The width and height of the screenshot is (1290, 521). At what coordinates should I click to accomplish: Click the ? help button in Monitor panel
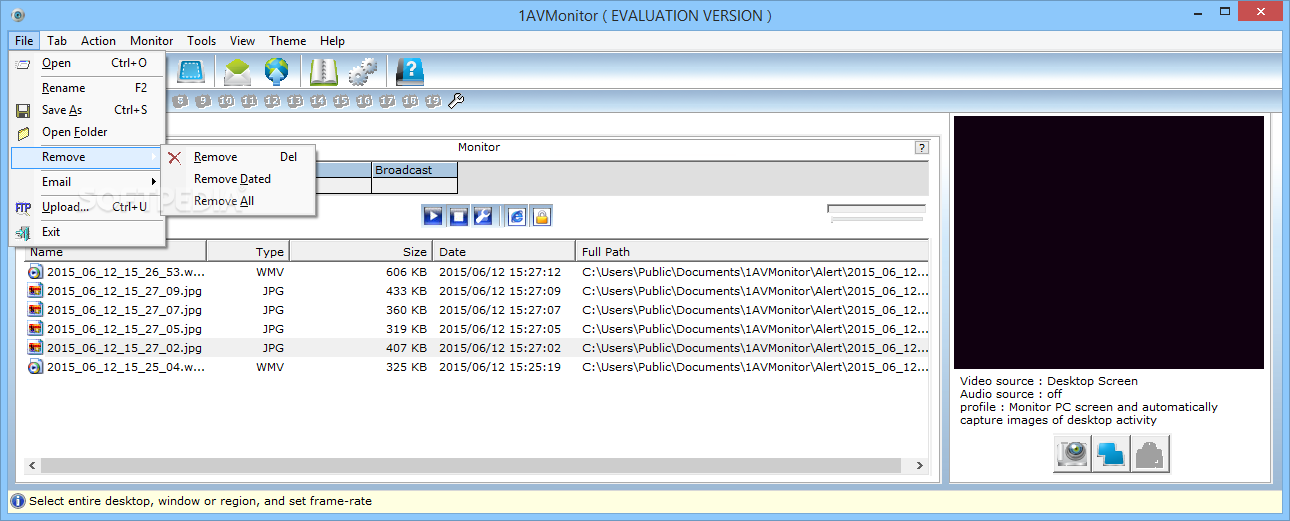[921, 148]
